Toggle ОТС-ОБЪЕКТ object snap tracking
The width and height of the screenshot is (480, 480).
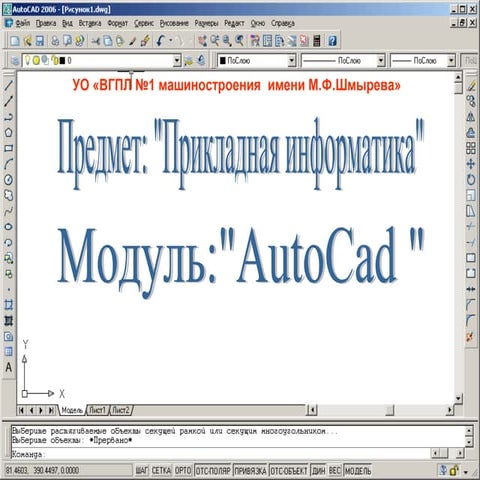pos(289,470)
